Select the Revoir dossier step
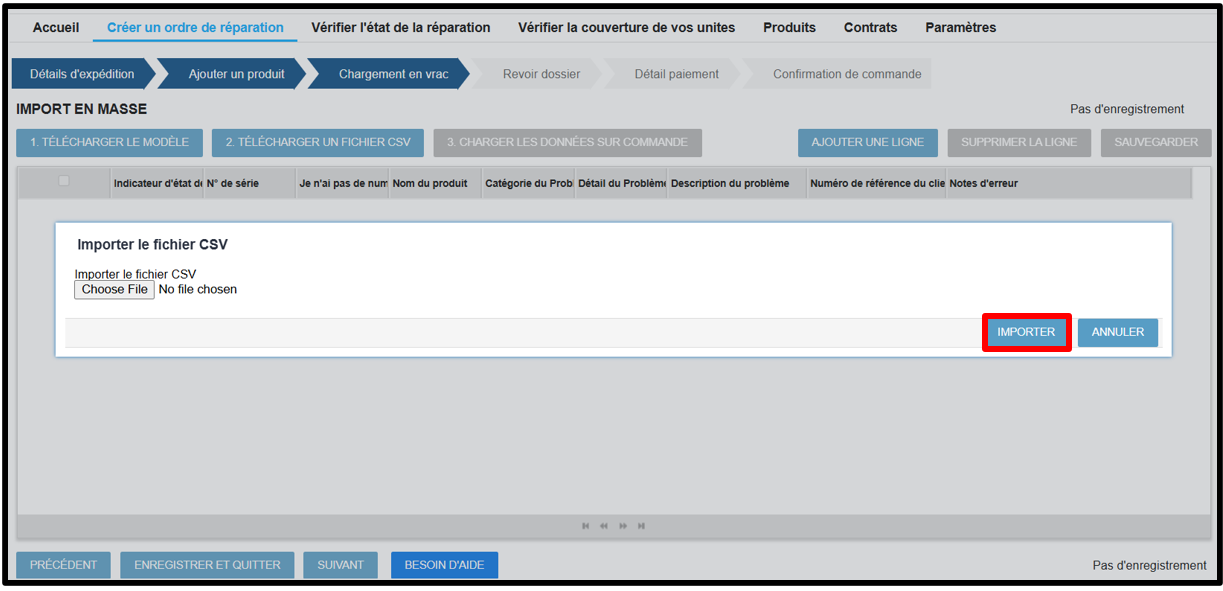This screenshot has height=591, width=1223. coord(541,74)
